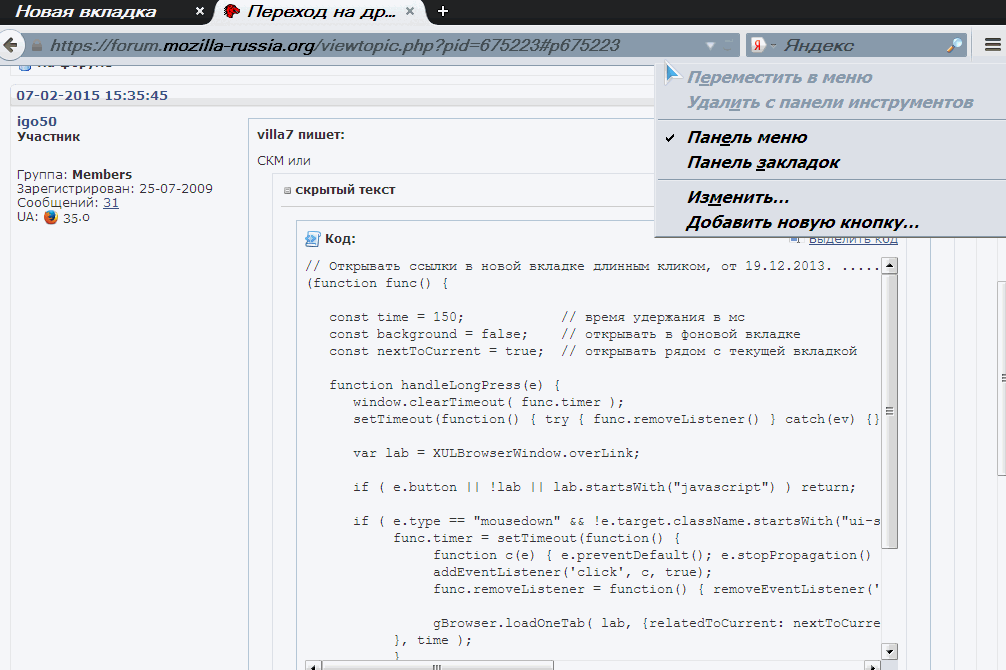This screenshot has height=670, width=1006.
Task: Click the back navigation arrow
Action: click(10, 45)
